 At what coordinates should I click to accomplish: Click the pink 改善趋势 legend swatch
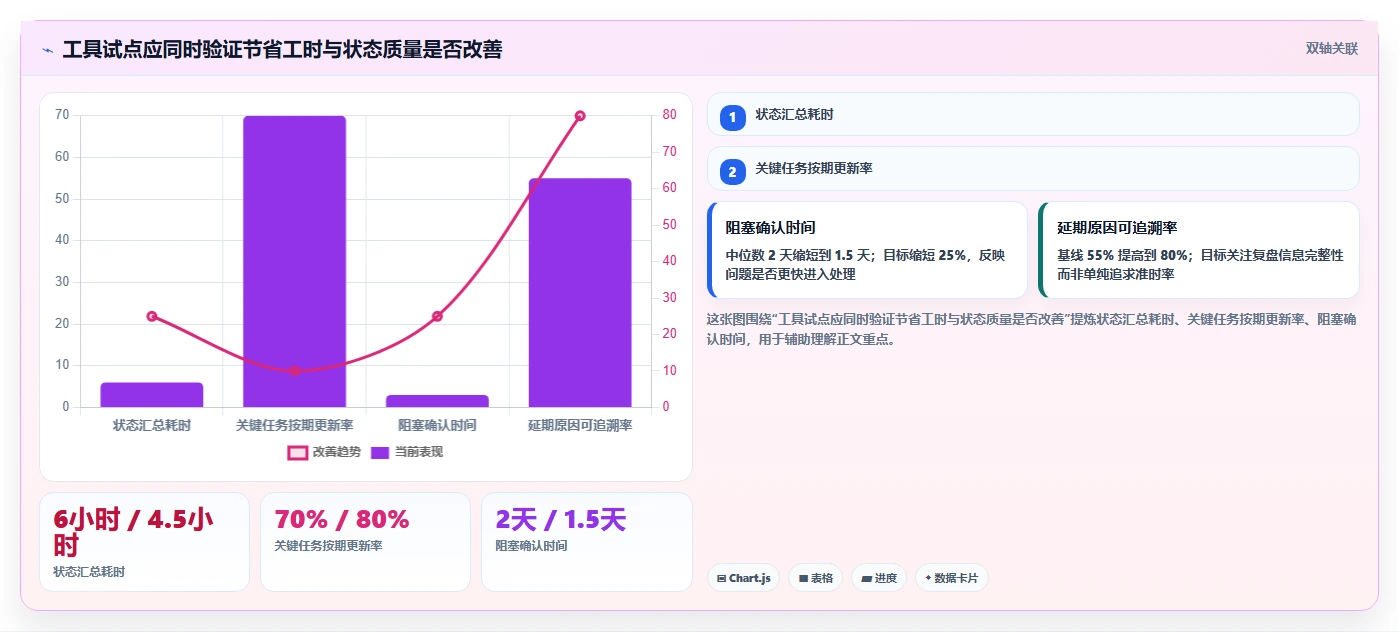(297, 452)
